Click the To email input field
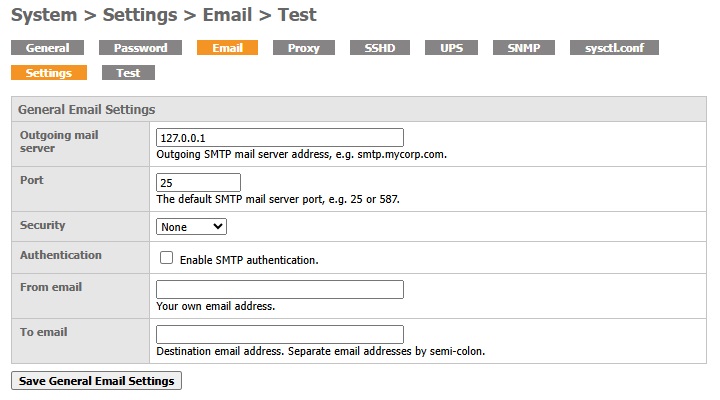This screenshot has width=720, height=400. [280, 335]
